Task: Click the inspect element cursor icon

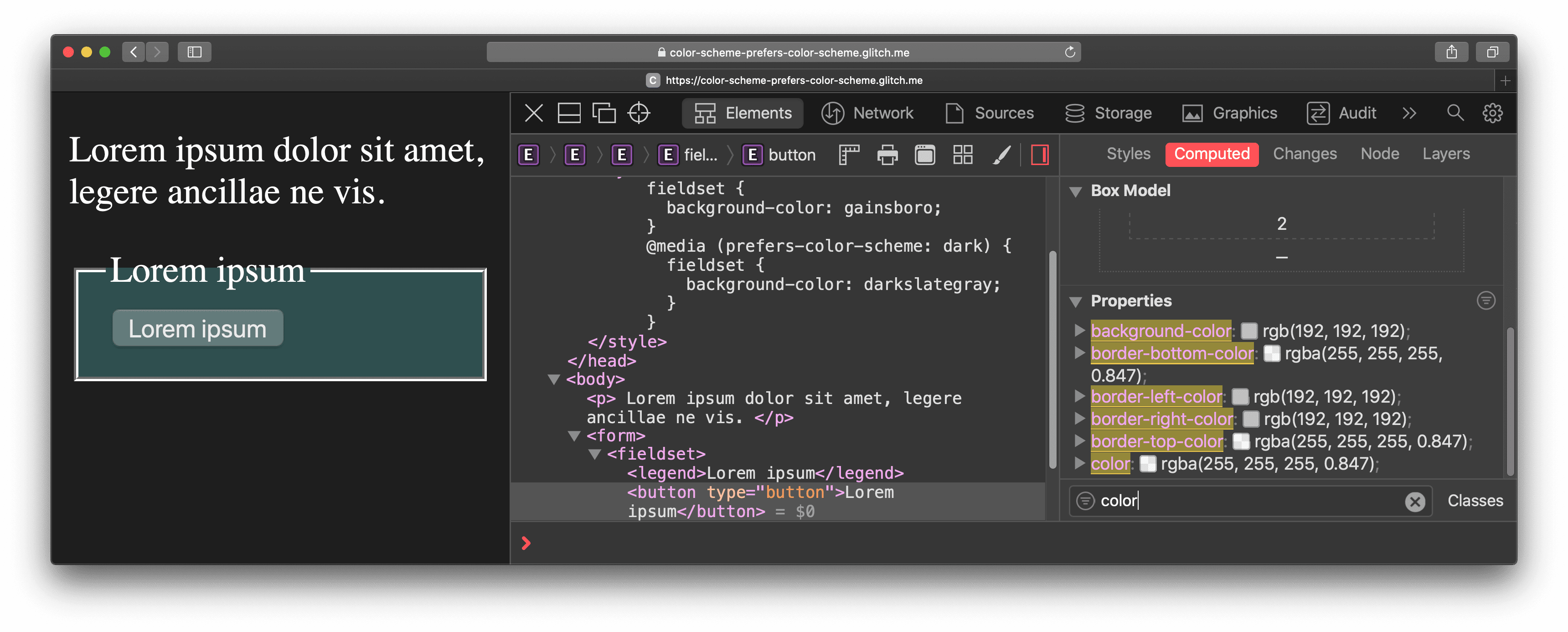Action: pyautogui.click(x=640, y=113)
